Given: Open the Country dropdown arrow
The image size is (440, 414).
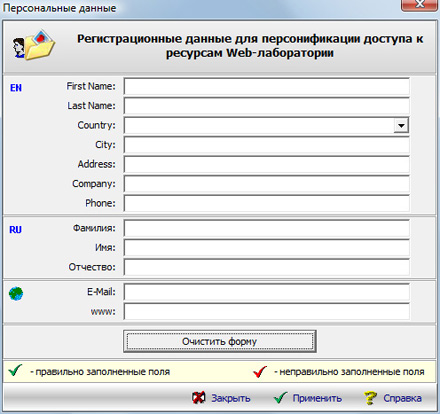Looking at the screenshot, I should point(401,126).
